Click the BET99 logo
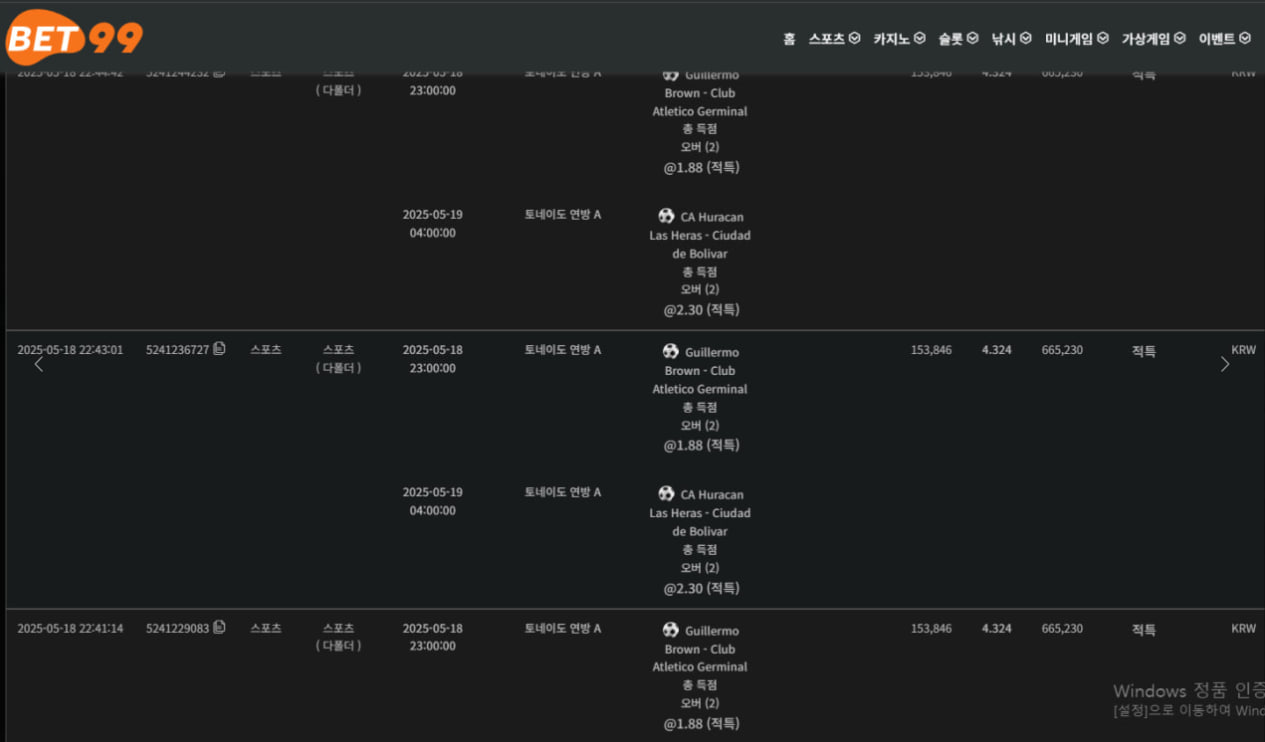 (x=75, y=38)
